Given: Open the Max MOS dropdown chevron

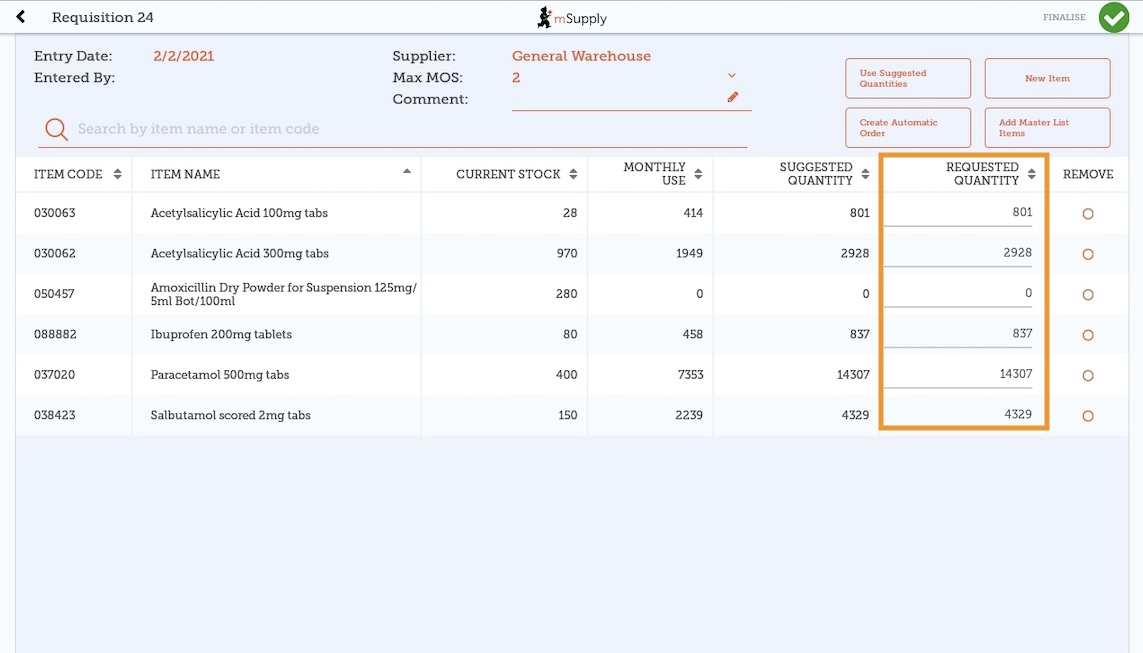Looking at the screenshot, I should point(731,76).
